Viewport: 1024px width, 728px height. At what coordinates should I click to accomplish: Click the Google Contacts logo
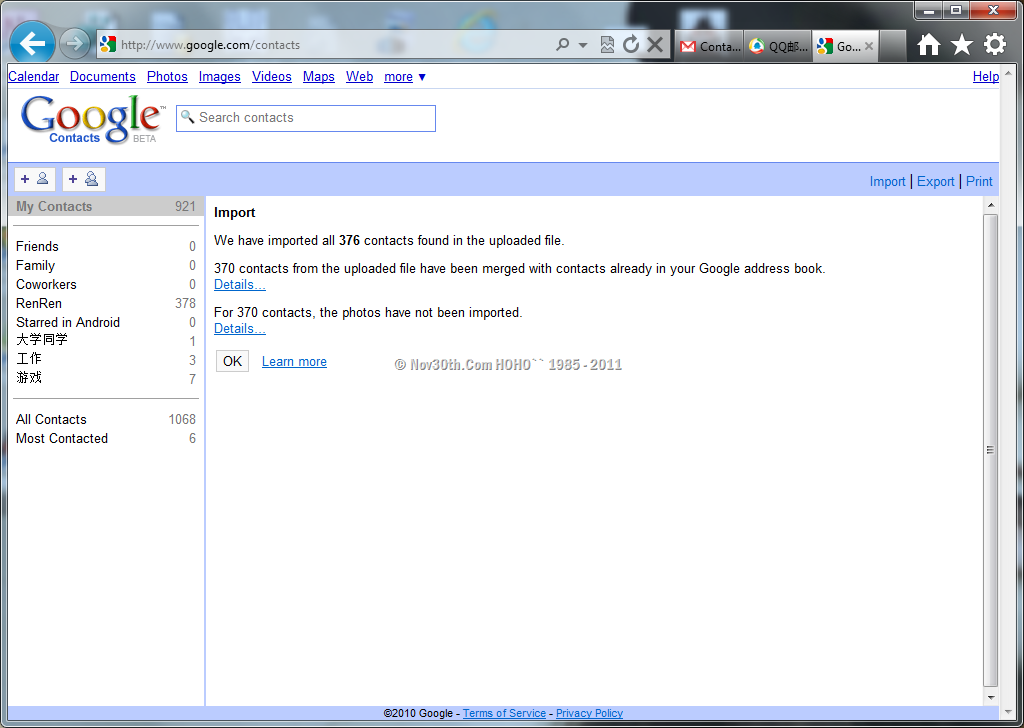(x=92, y=119)
